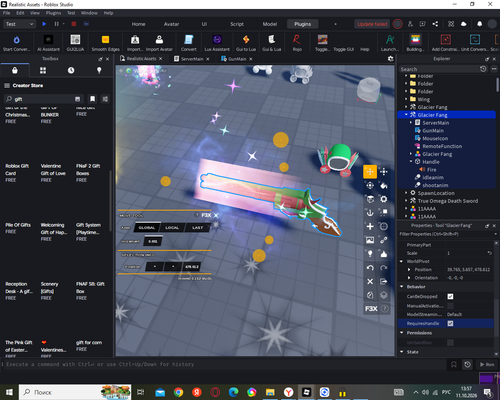The image size is (500, 400).
Task: Open the F3X help question mark
Action: tap(385, 309)
